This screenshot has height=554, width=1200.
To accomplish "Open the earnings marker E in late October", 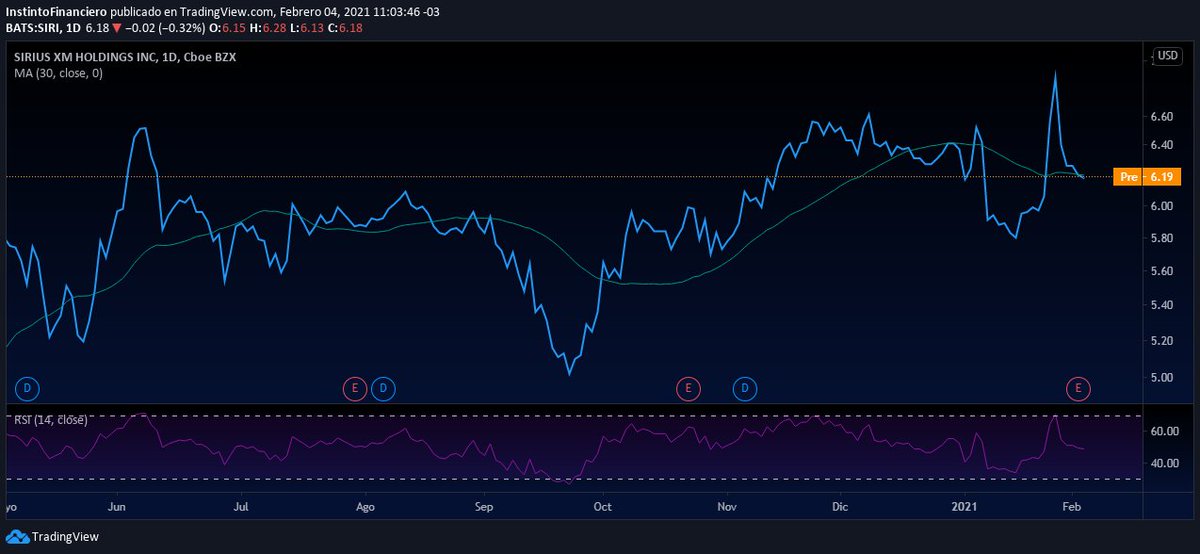I will tap(687, 387).
